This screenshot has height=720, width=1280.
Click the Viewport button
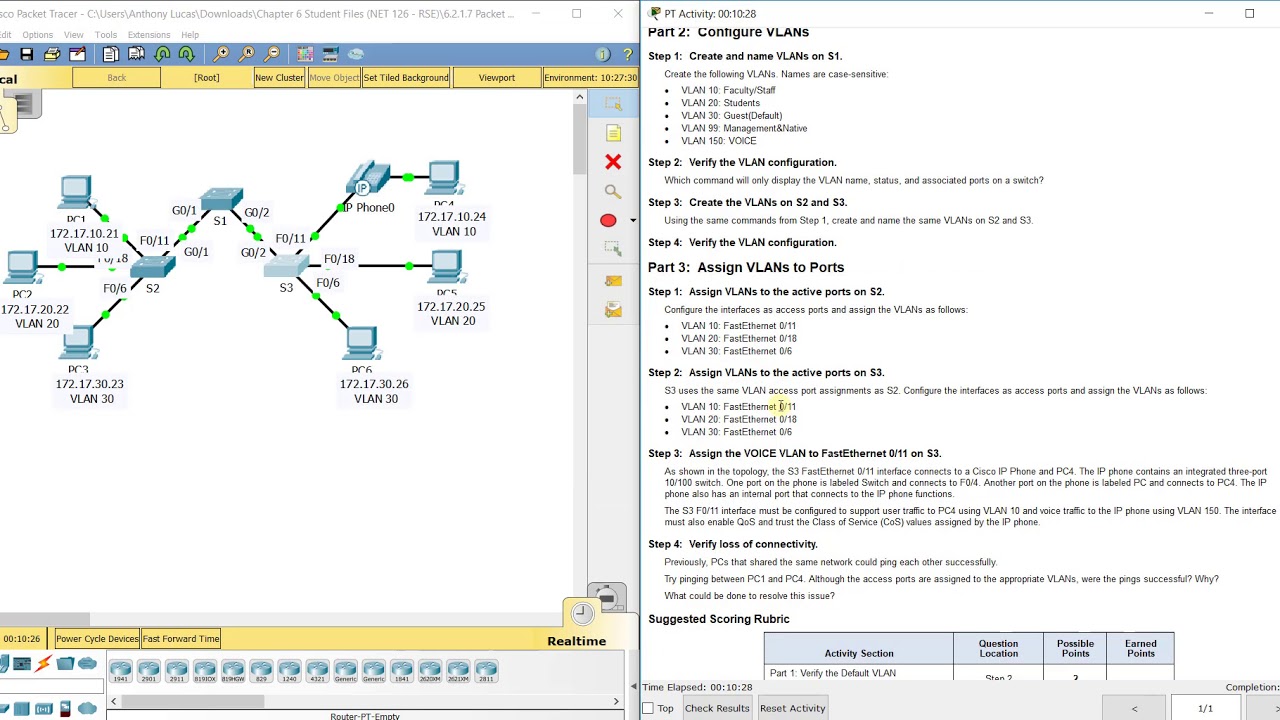[x=497, y=78]
